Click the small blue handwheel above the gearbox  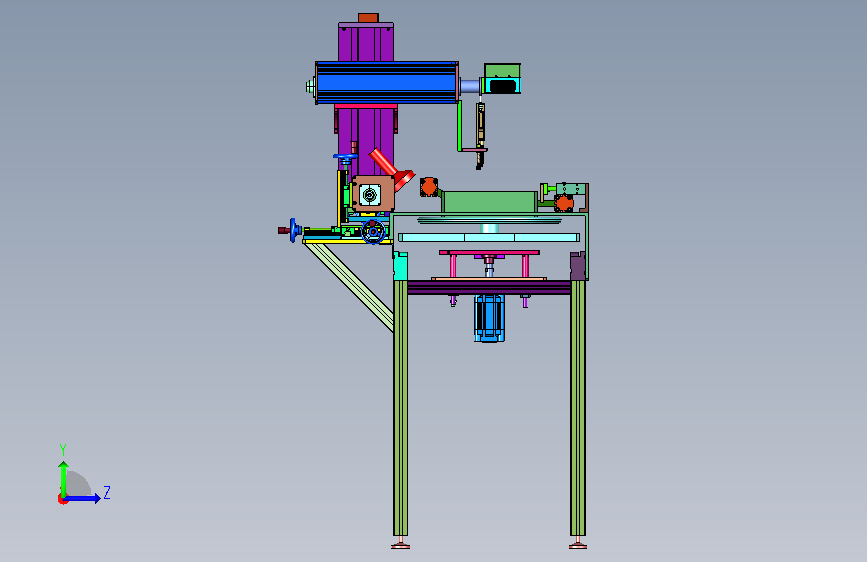pos(346,159)
